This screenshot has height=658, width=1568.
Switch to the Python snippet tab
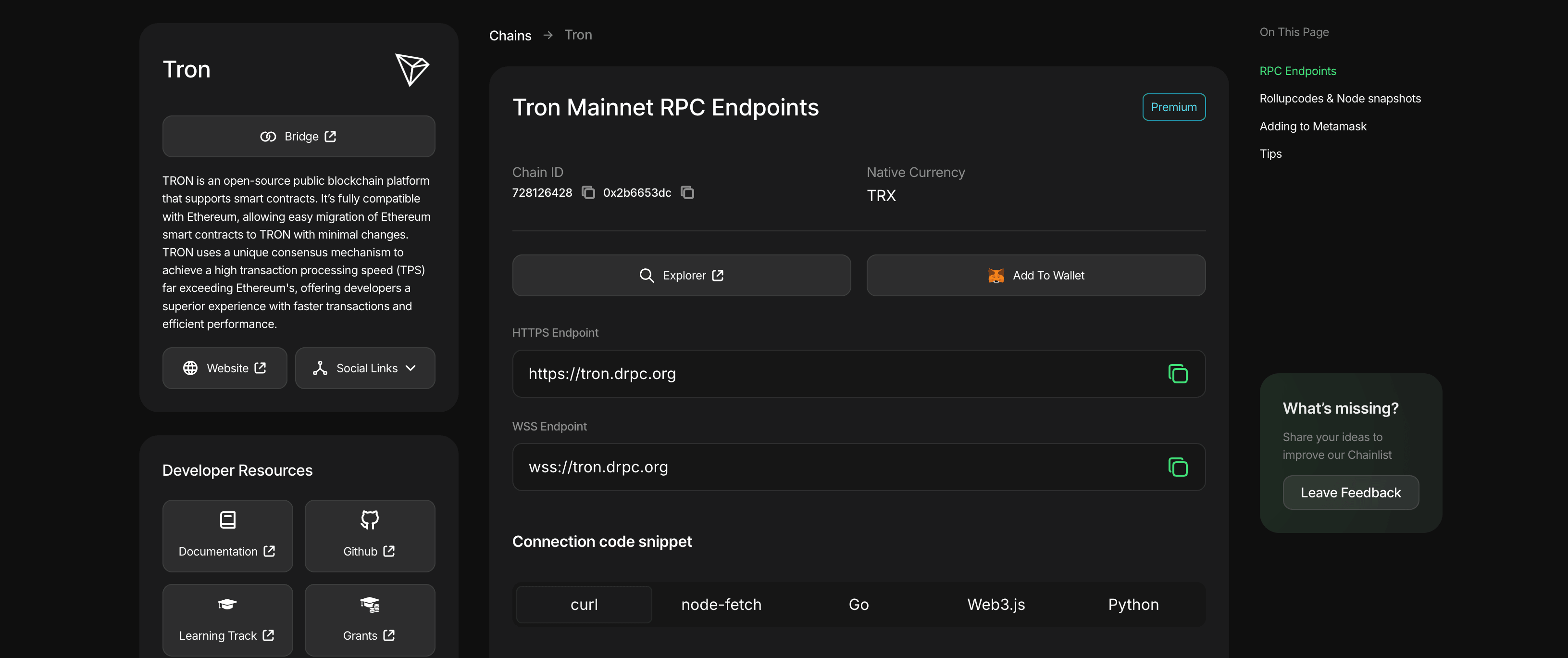[x=1133, y=605]
